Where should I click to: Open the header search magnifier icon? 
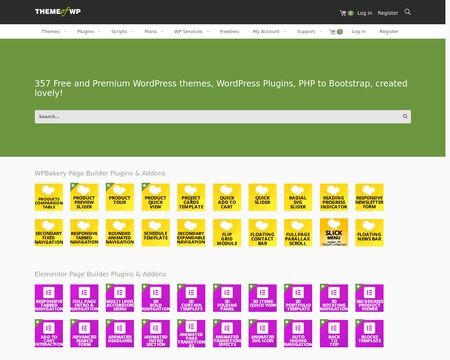pyautogui.click(x=407, y=12)
